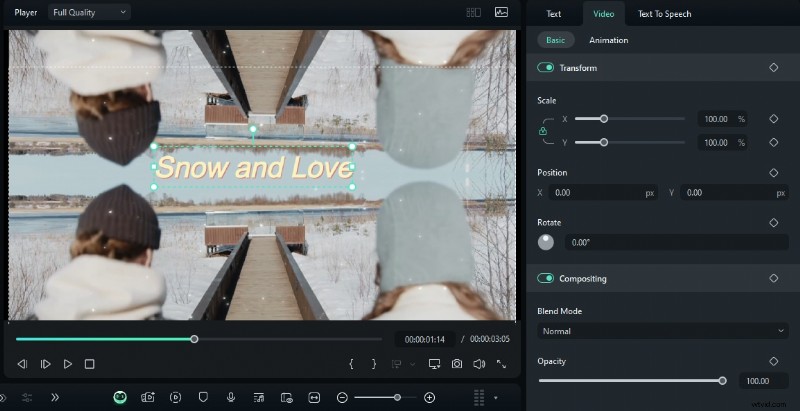Image resolution: width=800 pixels, height=411 pixels.
Task: Click the zoom in plus icon
Action: (430, 397)
